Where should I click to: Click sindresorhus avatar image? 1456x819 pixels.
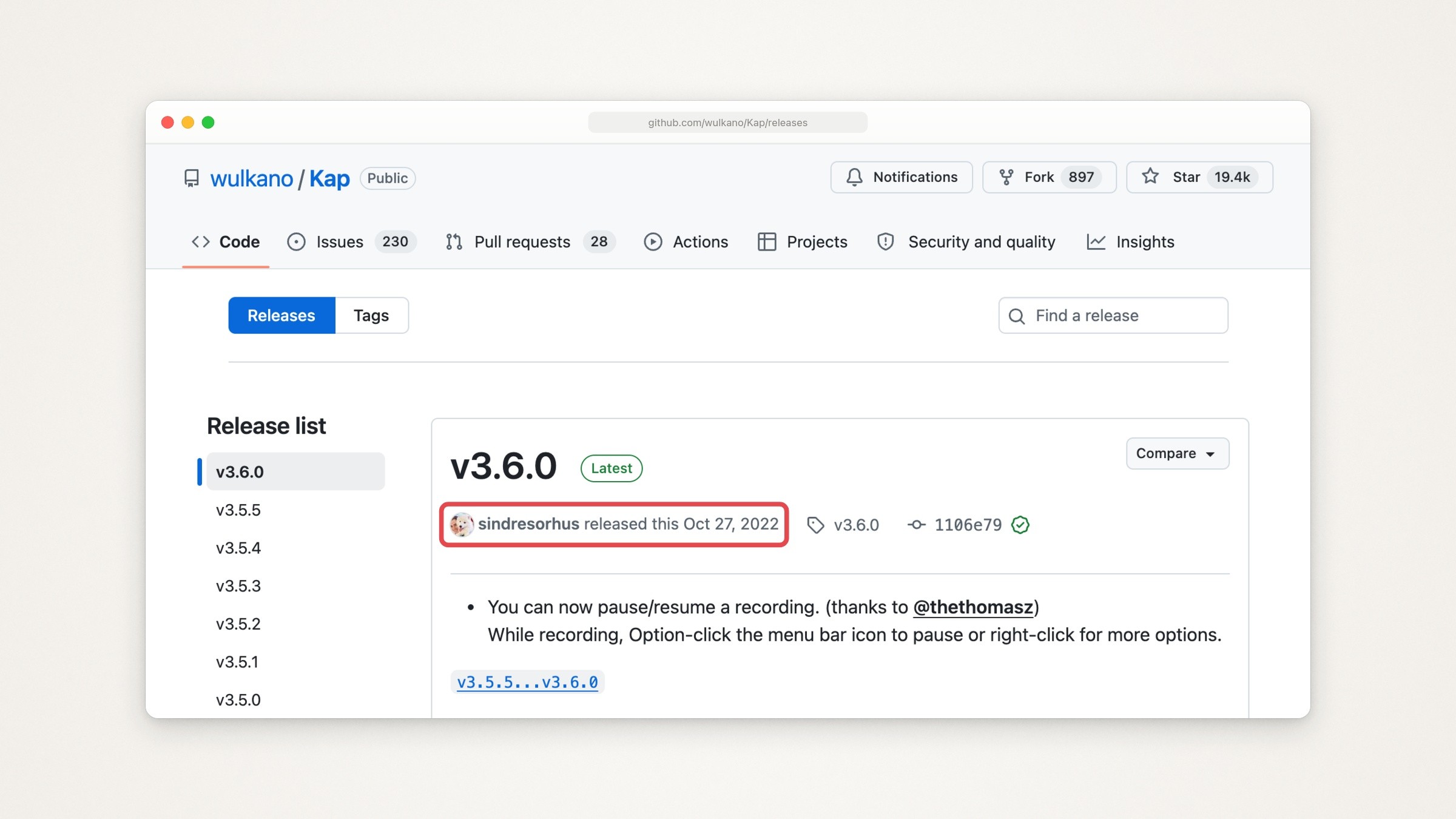pyautogui.click(x=462, y=524)
